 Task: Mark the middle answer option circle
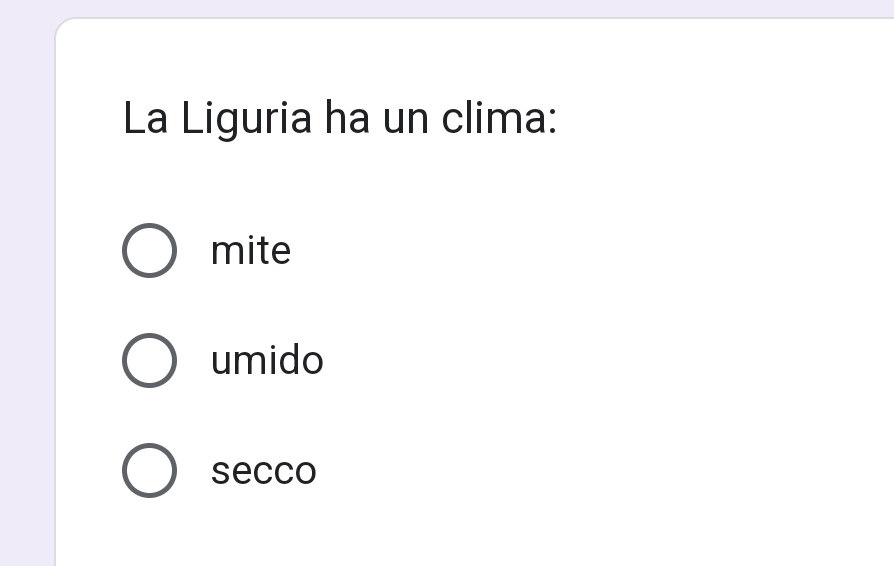[x=150, y=360]
